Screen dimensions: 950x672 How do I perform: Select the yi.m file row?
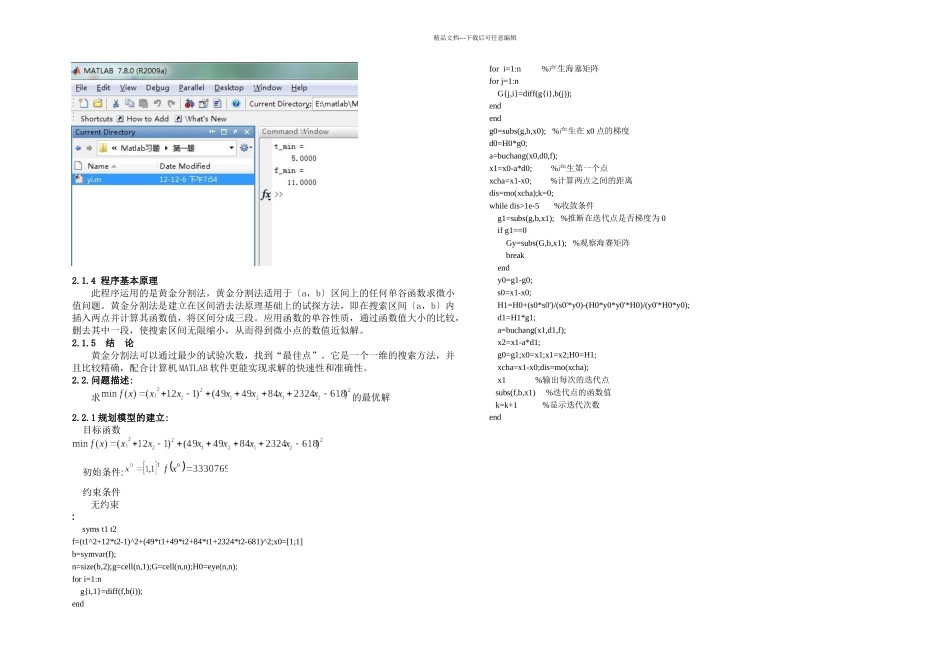coord(163,179)
